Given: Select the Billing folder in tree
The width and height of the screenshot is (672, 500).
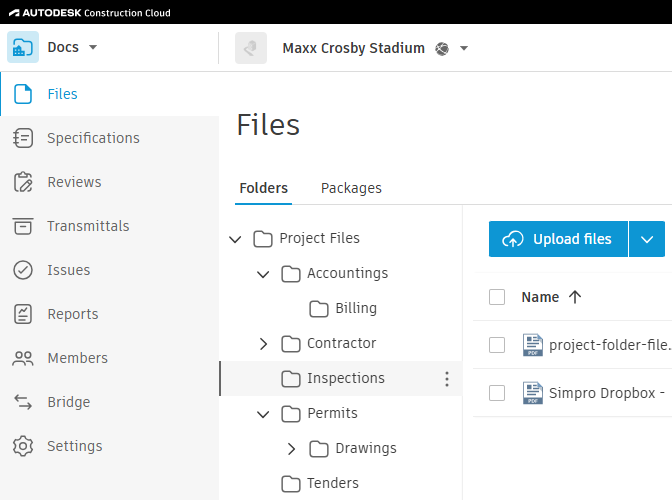Looking at the screenshot, I should point(355,308).
